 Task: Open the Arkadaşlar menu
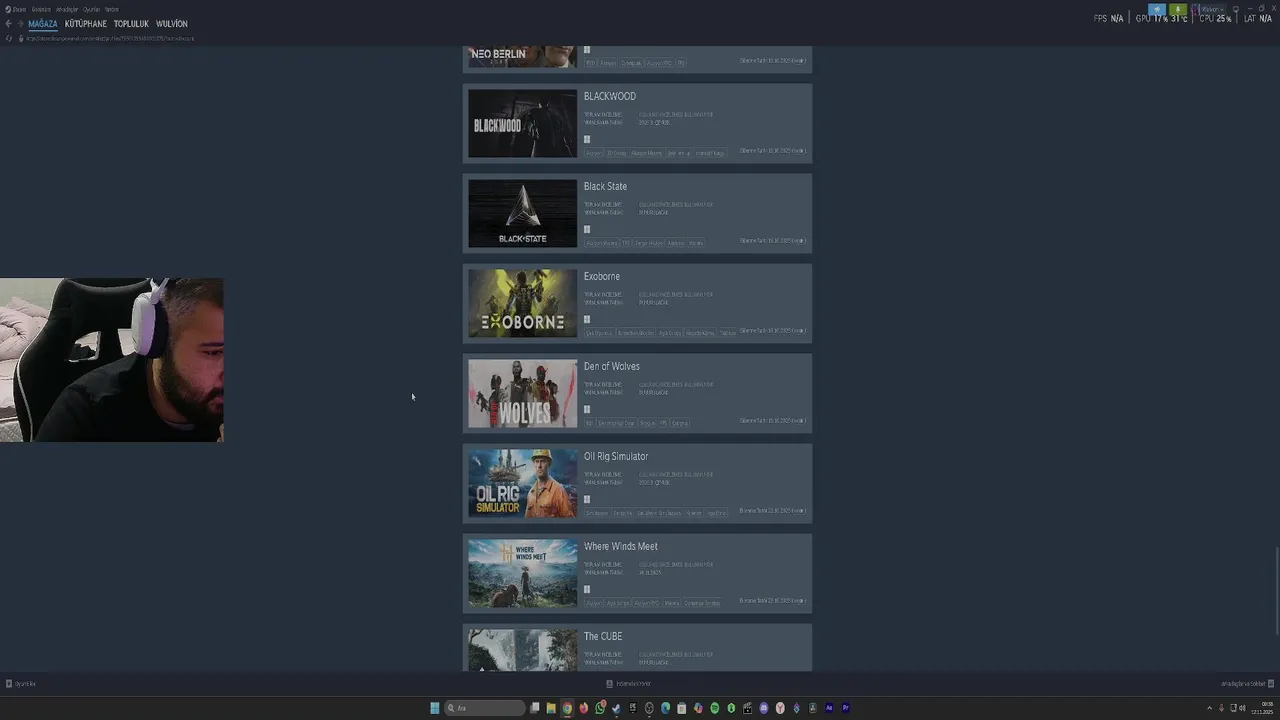tap(67, 9)
